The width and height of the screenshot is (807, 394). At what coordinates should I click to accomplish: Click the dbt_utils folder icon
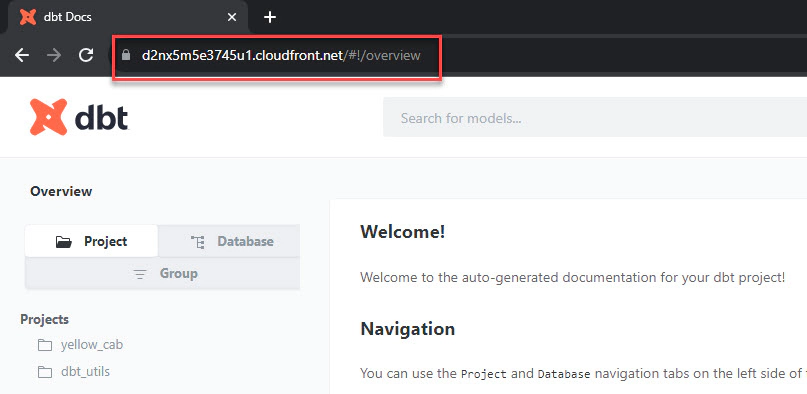(x=45, y=371)
